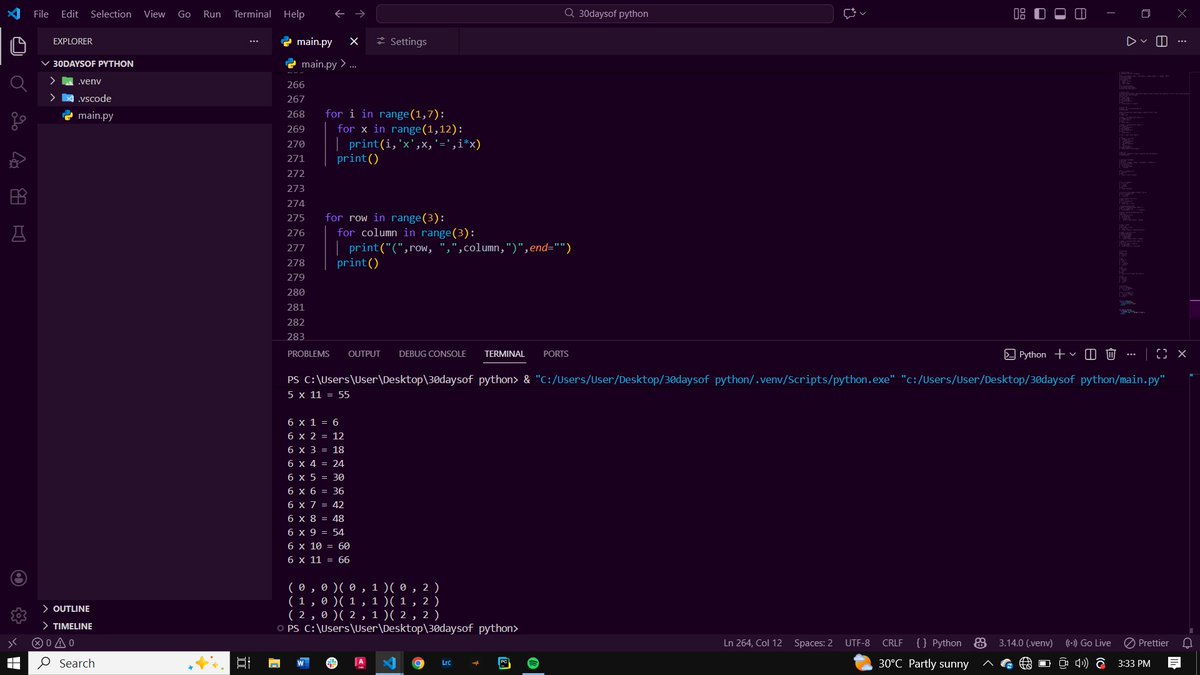This screenshot has height=675, width=1200.
Task: Click Go Live in status bar
Action: (1089, 643)
